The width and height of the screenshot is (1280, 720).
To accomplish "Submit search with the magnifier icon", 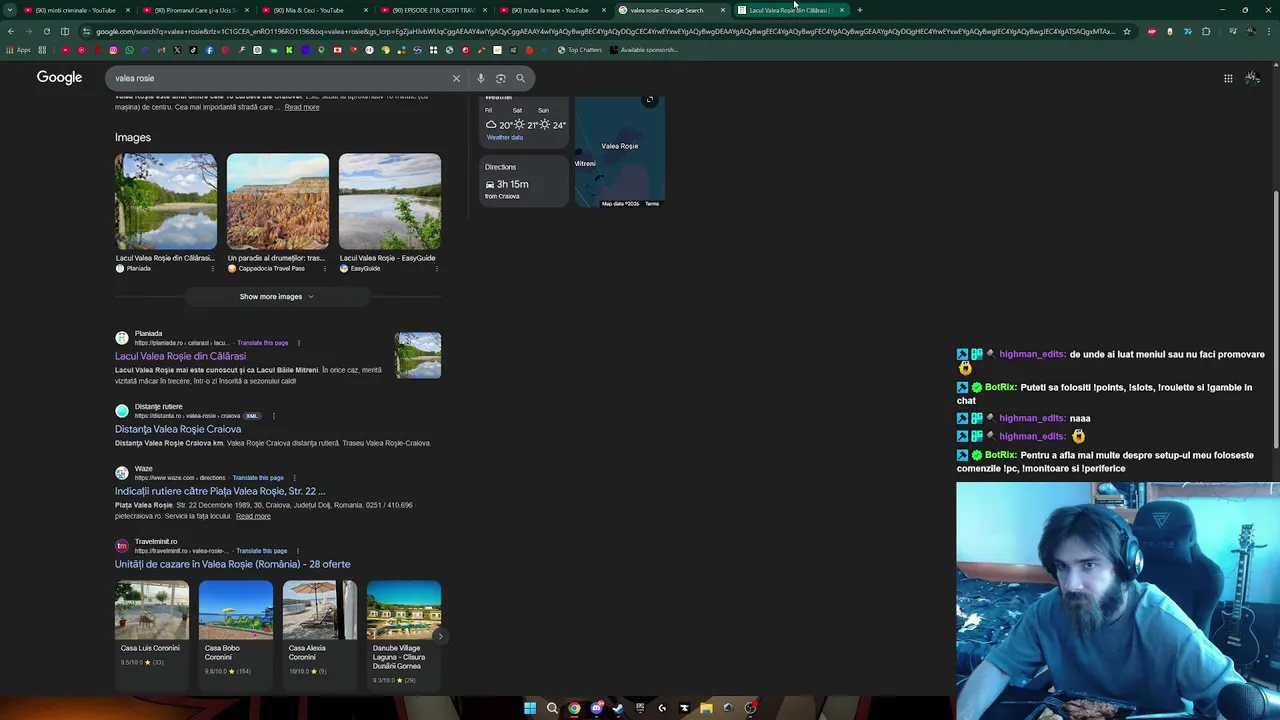I will click(x=520, y=78).
